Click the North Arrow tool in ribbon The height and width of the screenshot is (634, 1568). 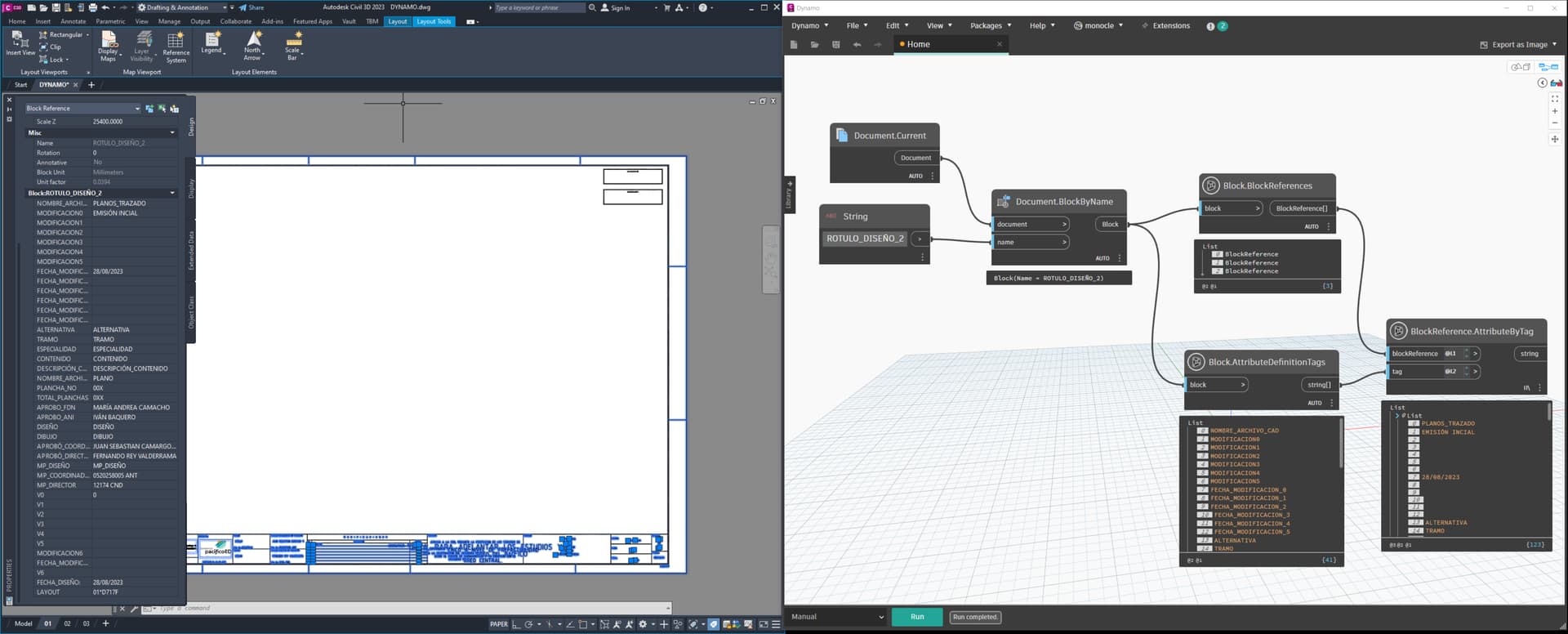(x=253, y=44)
